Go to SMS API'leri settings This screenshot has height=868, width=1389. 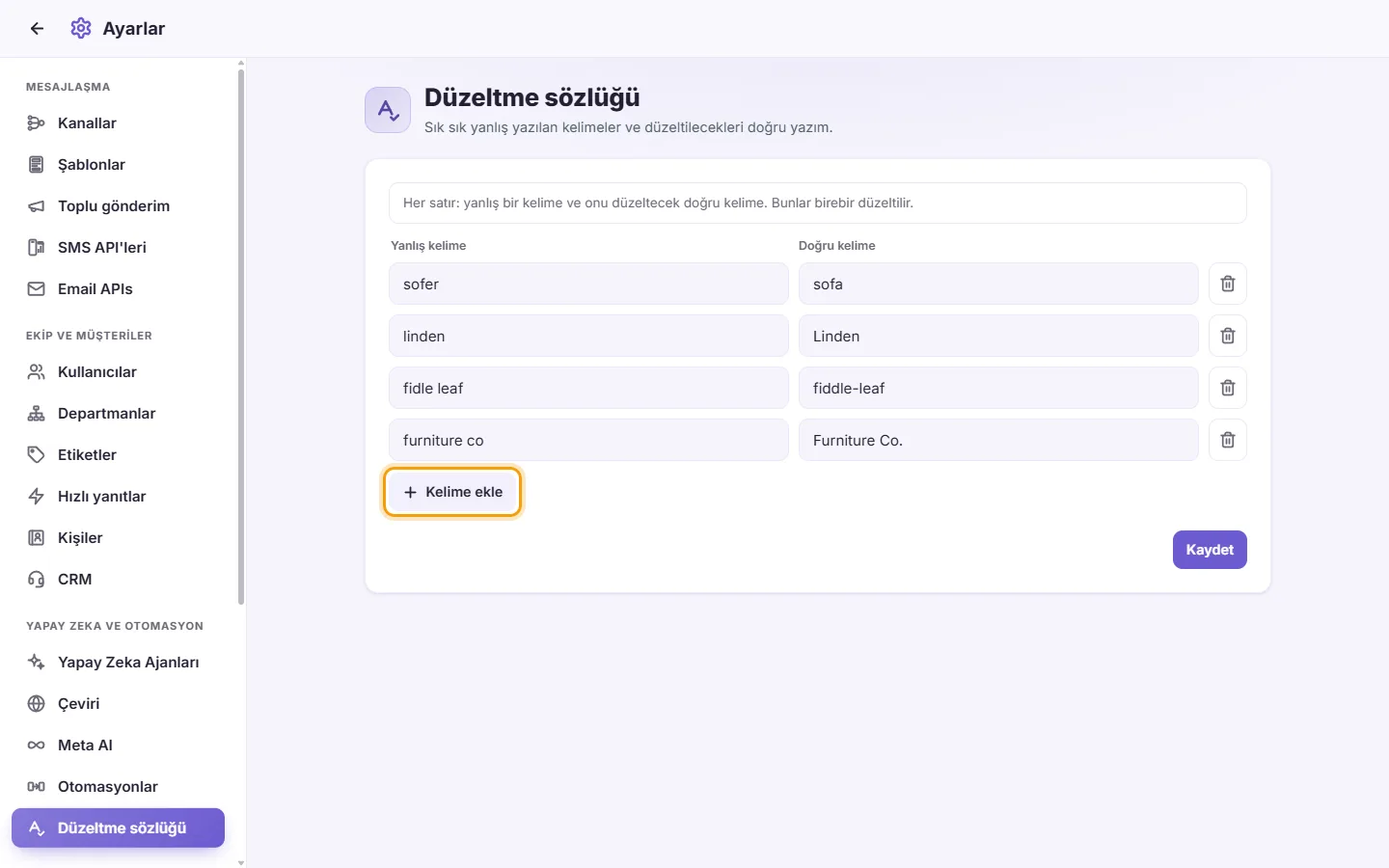(118, 248)
